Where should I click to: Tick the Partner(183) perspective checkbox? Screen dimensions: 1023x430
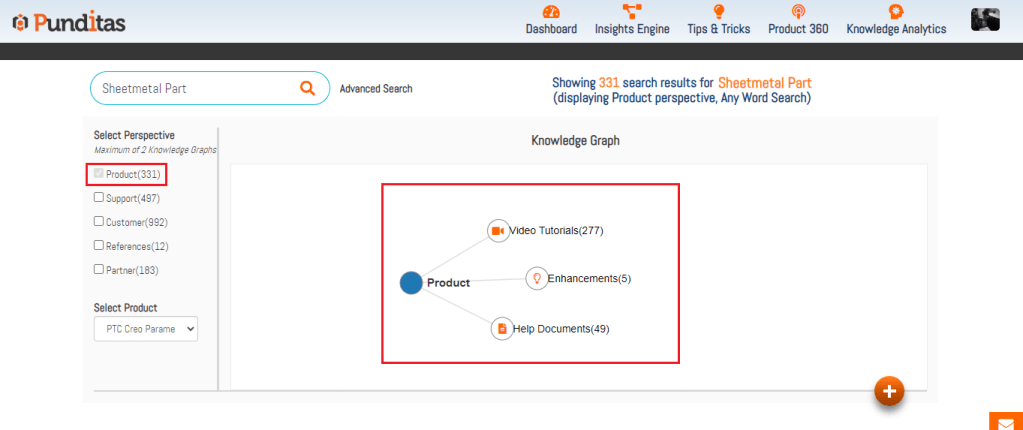pyautogui.click(x=99, y=269)
